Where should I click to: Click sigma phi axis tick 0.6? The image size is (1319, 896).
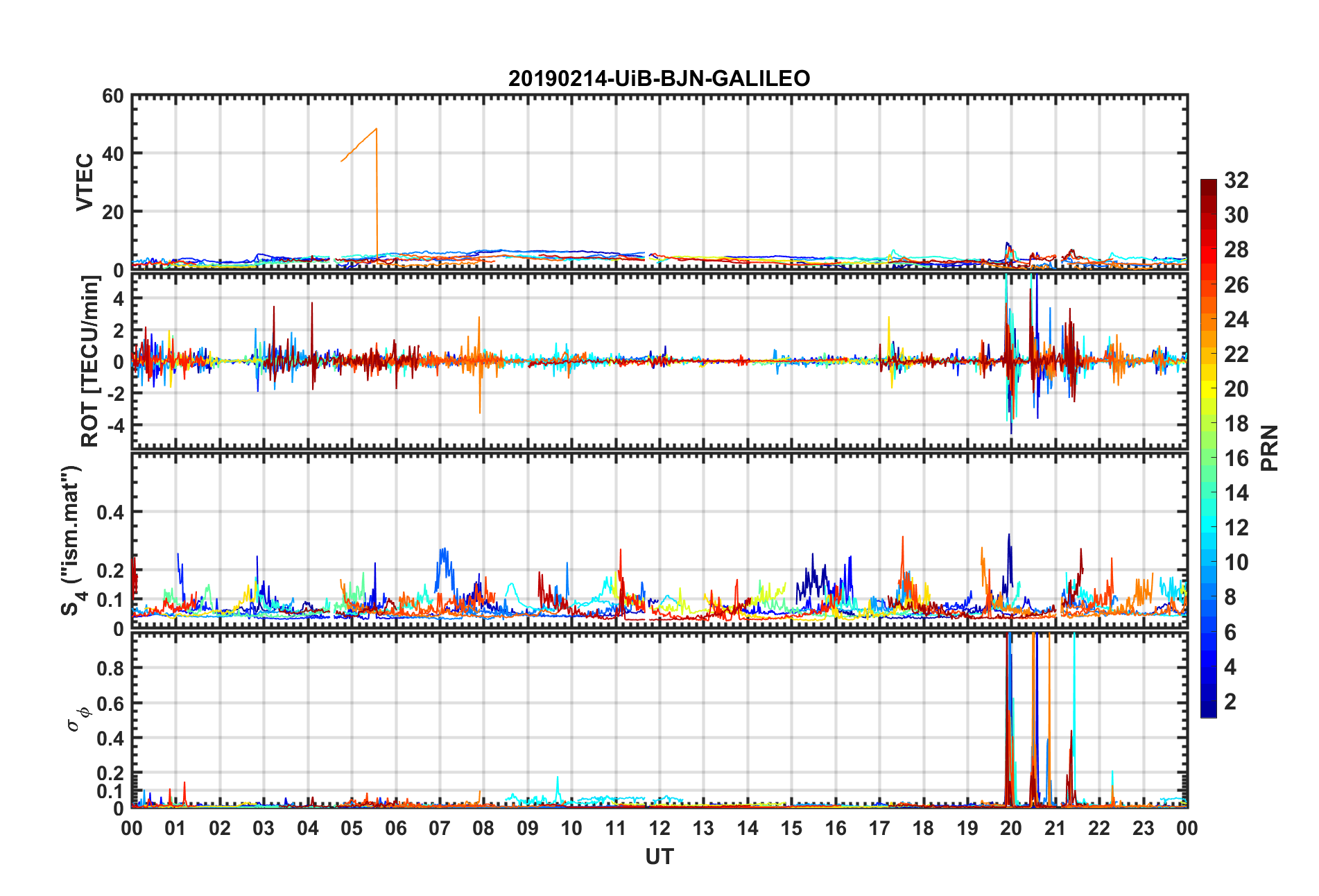click(110, 703)
